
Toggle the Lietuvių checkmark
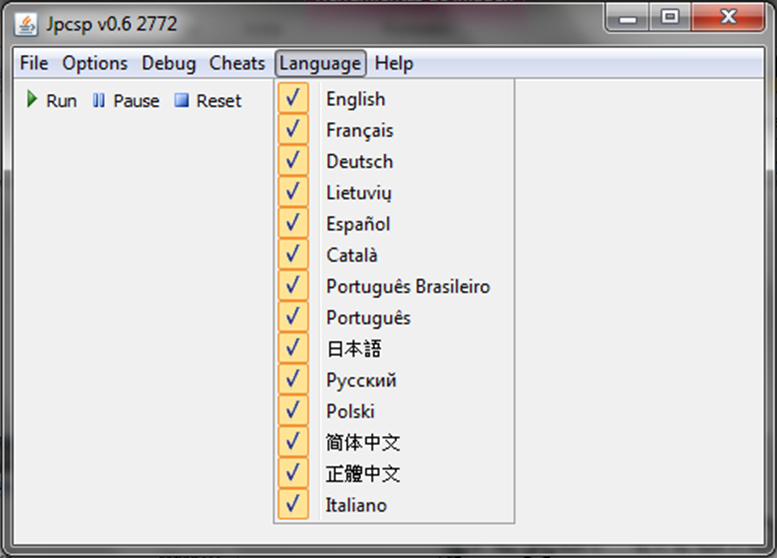point(293,192)
